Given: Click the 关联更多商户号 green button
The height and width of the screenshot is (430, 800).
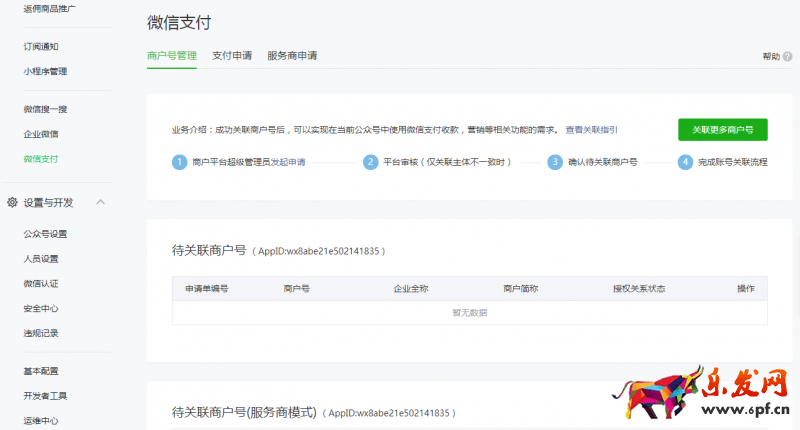Looking at the screenshot, I should (722, 130).
